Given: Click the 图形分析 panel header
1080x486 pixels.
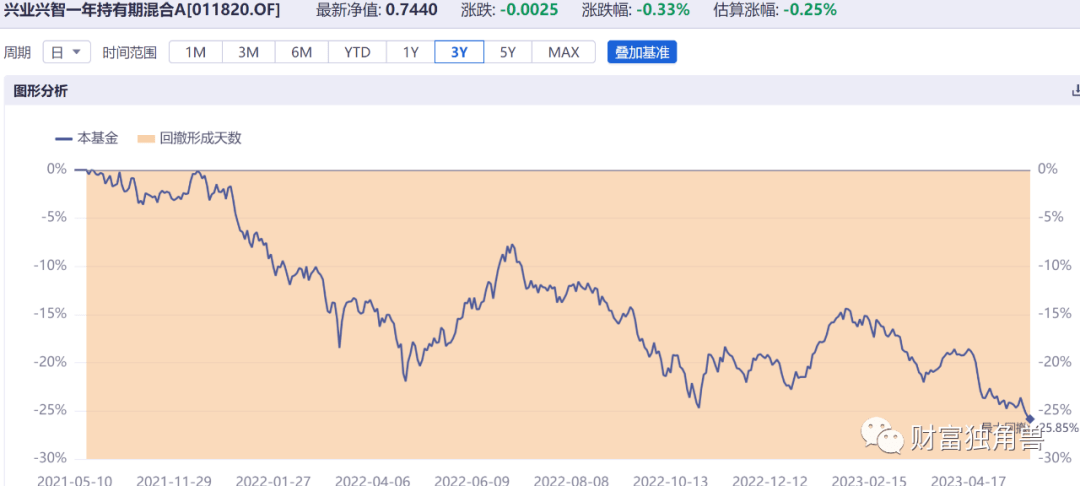Looking at the screenshot, I should (x=41, y=91).
